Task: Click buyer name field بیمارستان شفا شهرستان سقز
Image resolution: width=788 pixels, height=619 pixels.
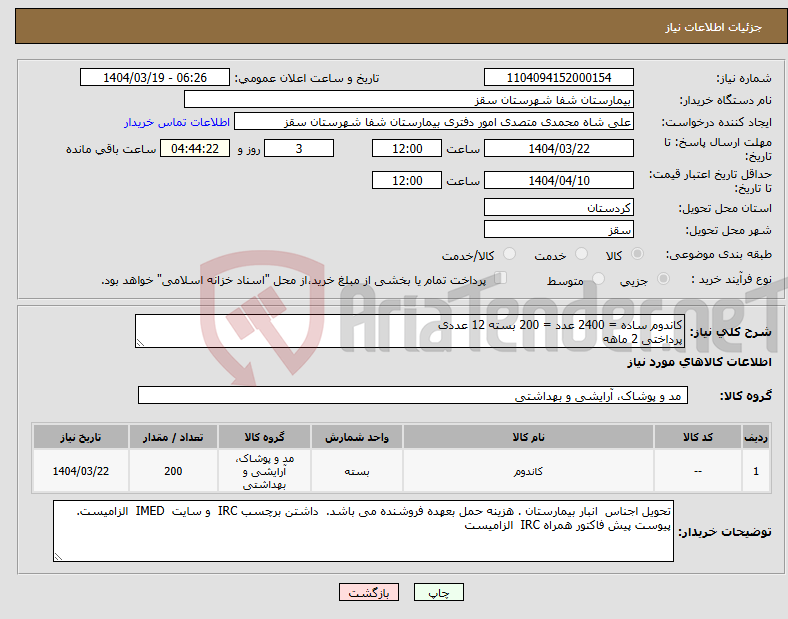Action: pyautogui.click(x=409, y=99)
